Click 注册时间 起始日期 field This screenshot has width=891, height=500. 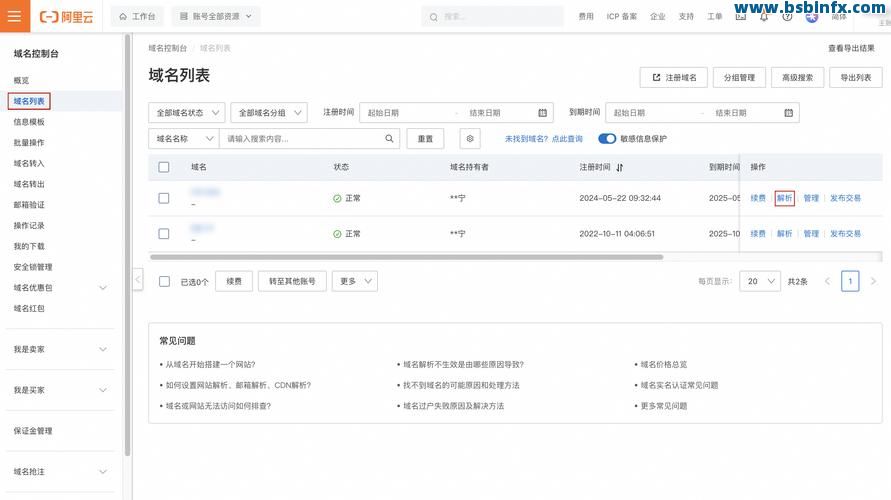(x=406, y=113)
